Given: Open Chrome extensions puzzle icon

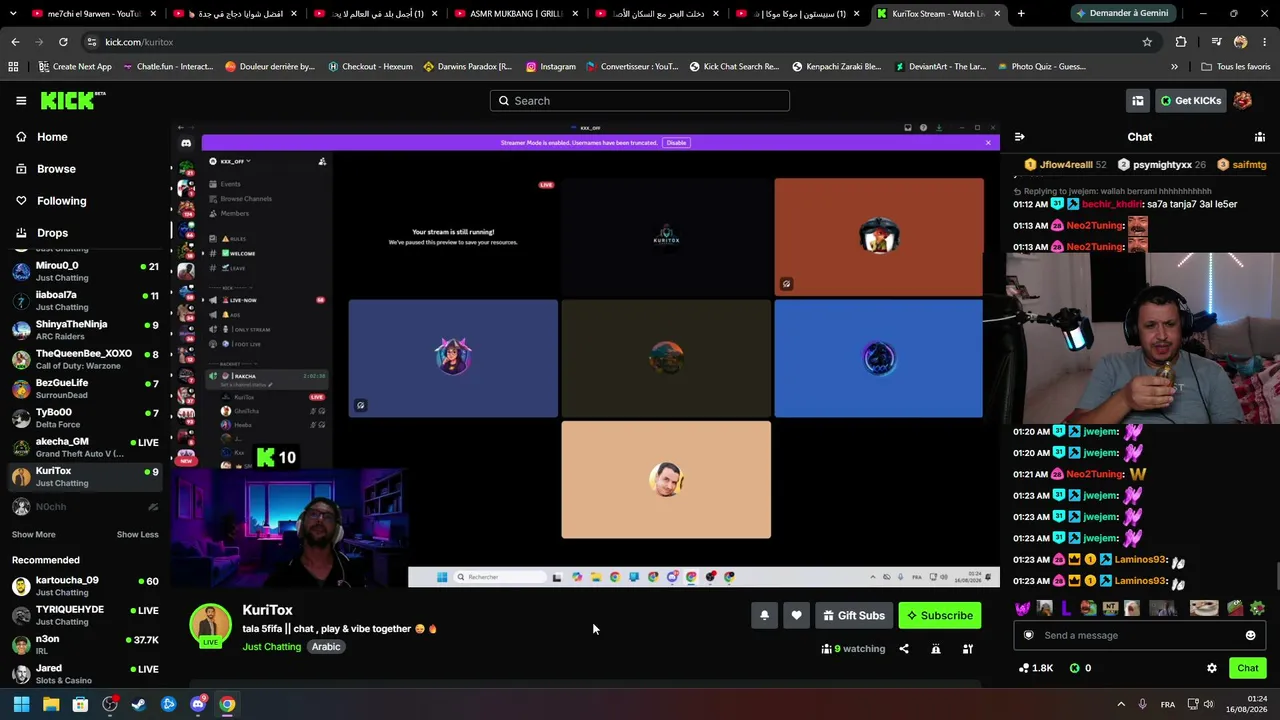Looking at the screenshot, I should (x=1181, y=42).
